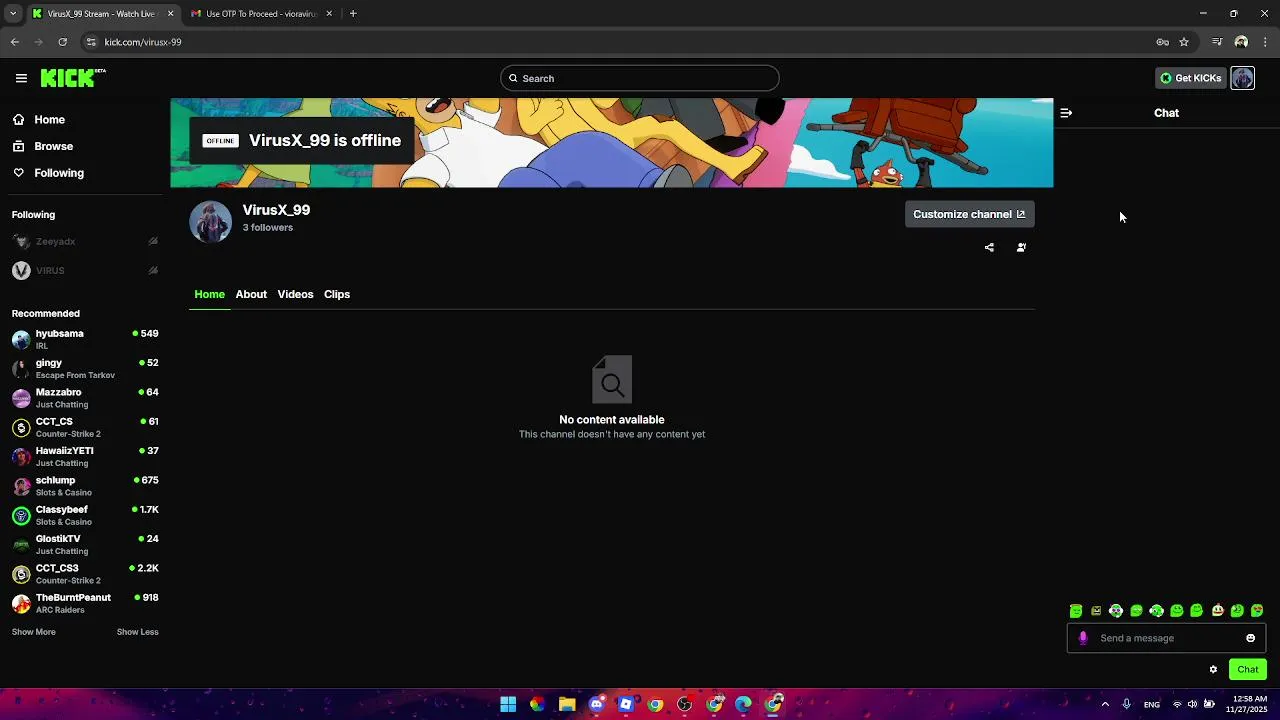This screenshot has width=1280, height=720.
Task: Open Microsoft Edge from taskbar
Action: 743,704
